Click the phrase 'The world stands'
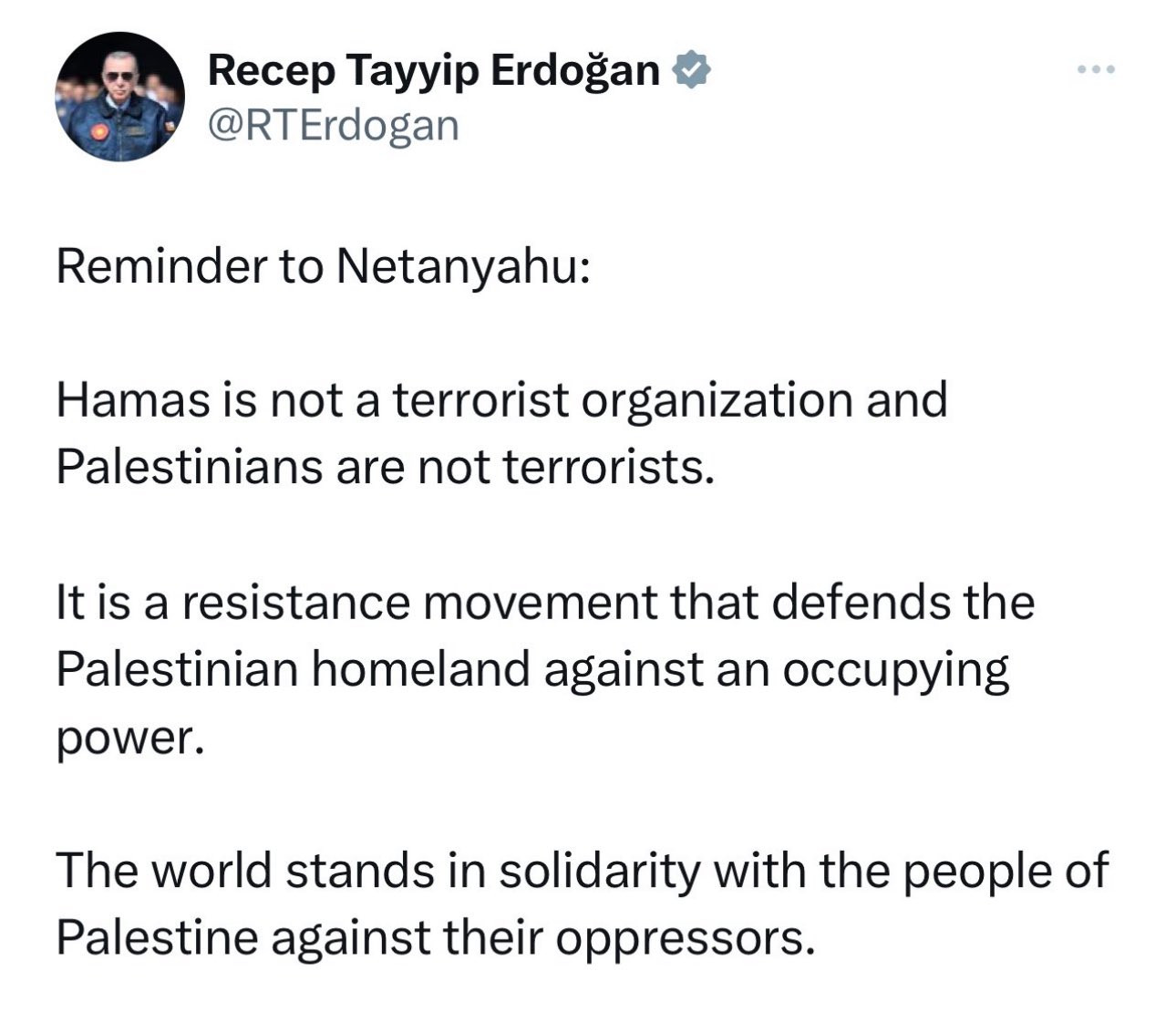The image size is (1176, 1012). coord(245,871)
